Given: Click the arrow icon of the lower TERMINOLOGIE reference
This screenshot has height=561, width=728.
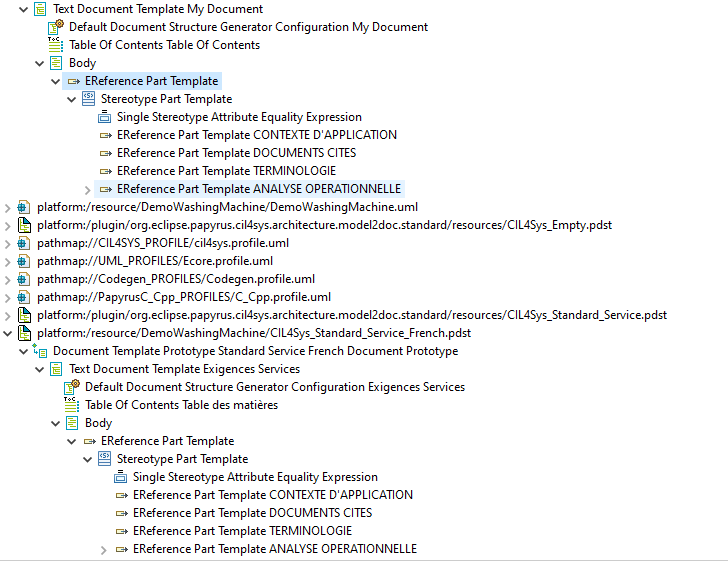Looking at the screenshot, I should (x=122, y=531).
